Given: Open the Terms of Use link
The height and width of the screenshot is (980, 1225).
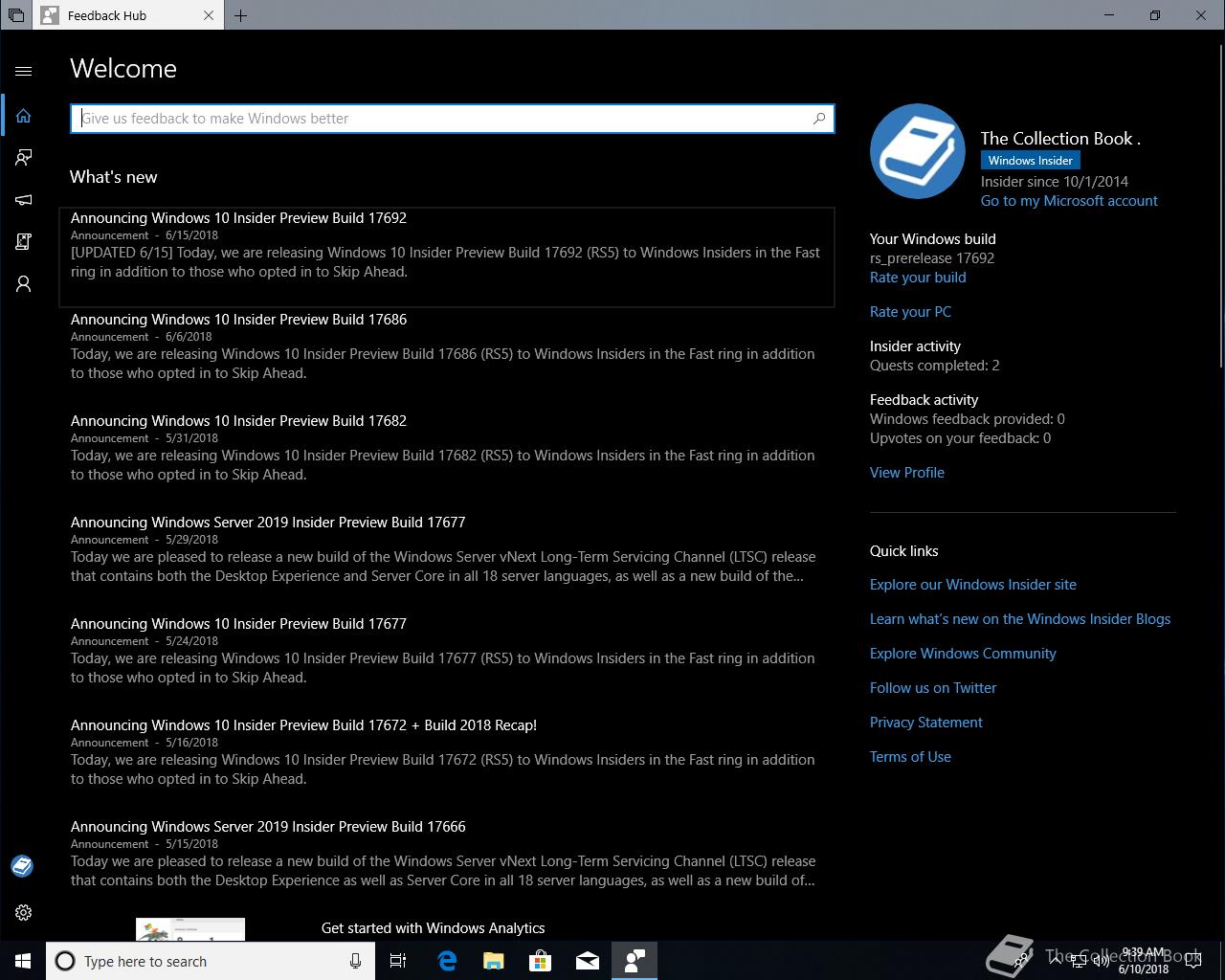Looking at the screenshot, I should [x=910, y=757].
